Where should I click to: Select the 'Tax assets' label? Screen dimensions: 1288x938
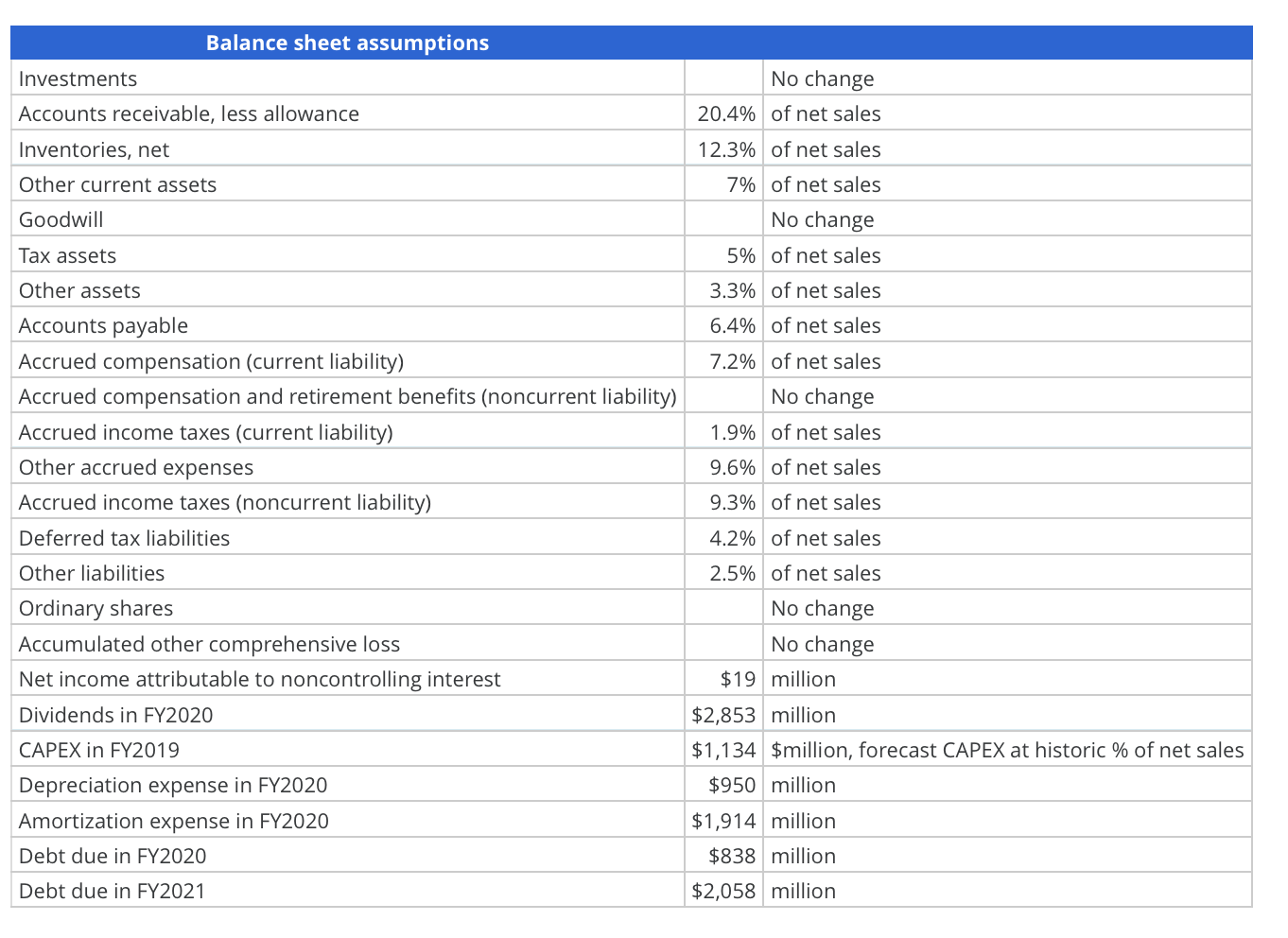click(x=68, y=255)
